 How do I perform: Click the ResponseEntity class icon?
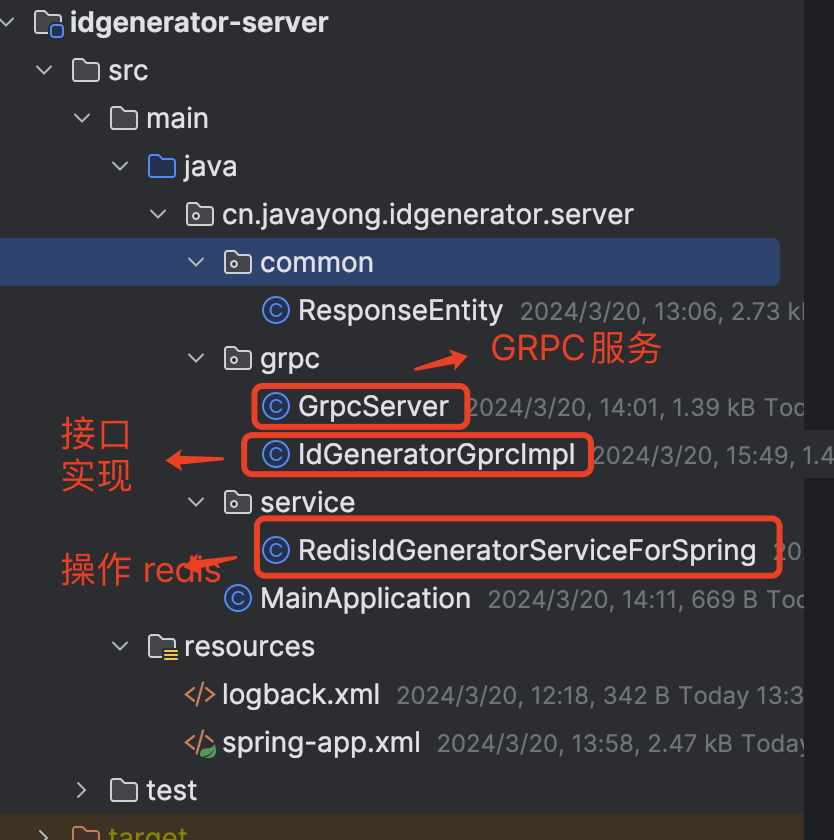coord(275,311)
